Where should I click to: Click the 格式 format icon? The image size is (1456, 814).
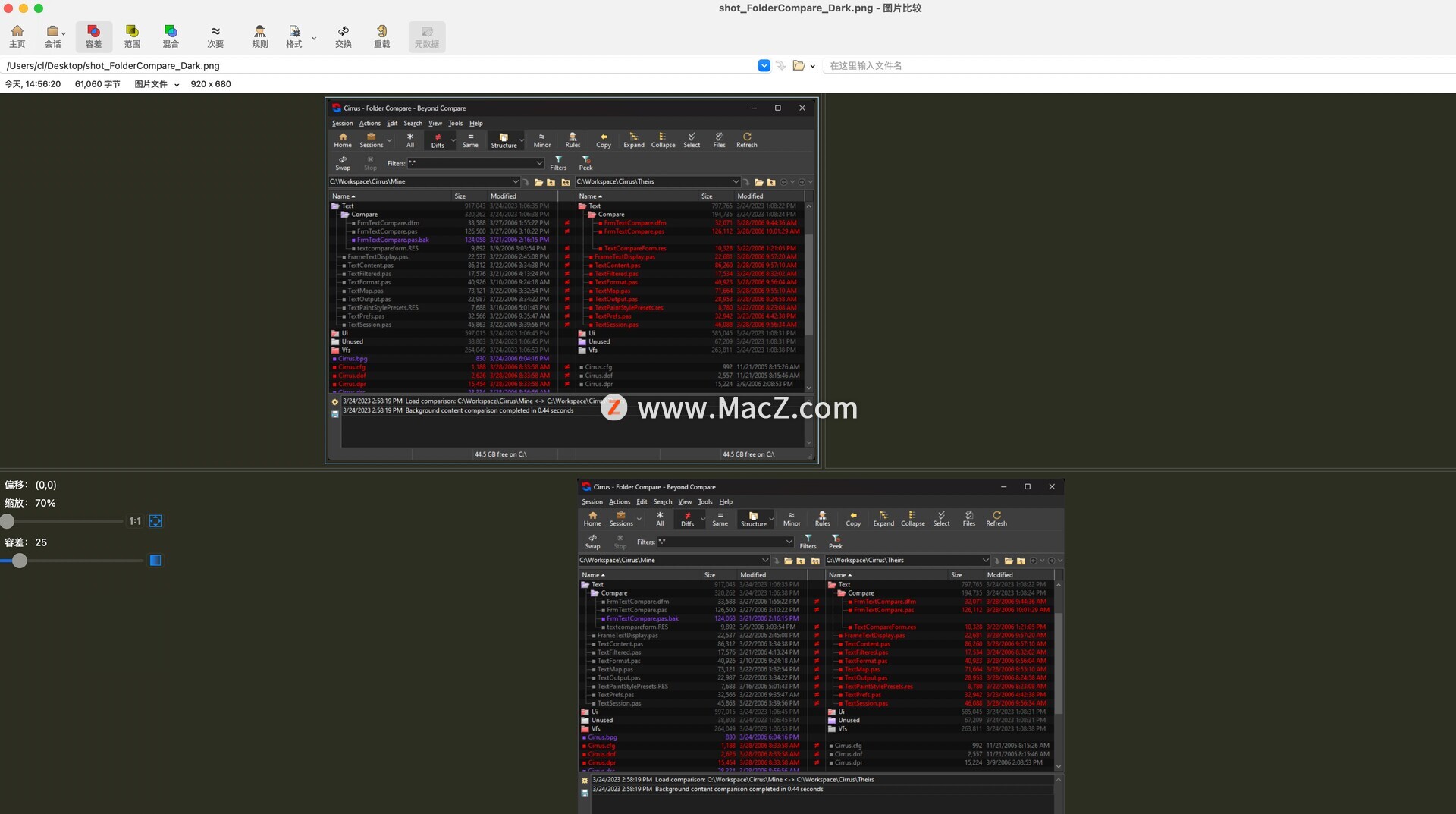click(294, 36)
